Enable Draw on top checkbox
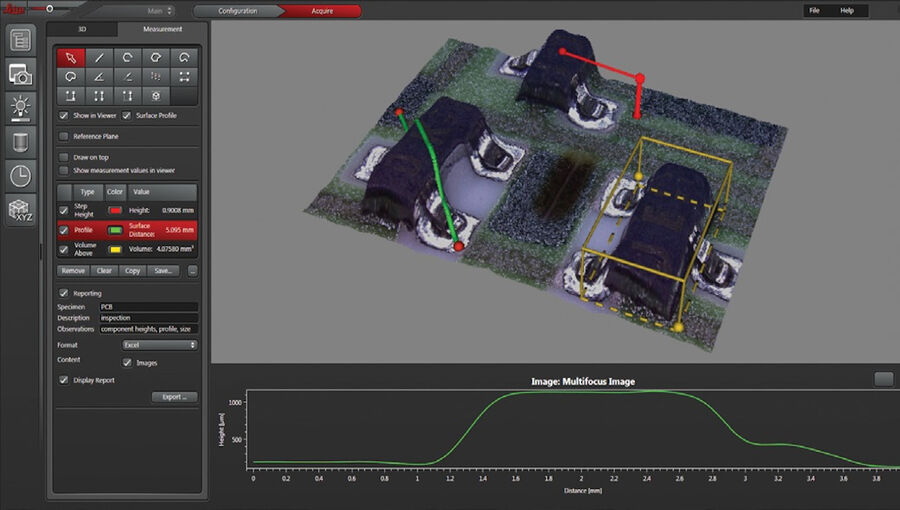 coord(64,157)
